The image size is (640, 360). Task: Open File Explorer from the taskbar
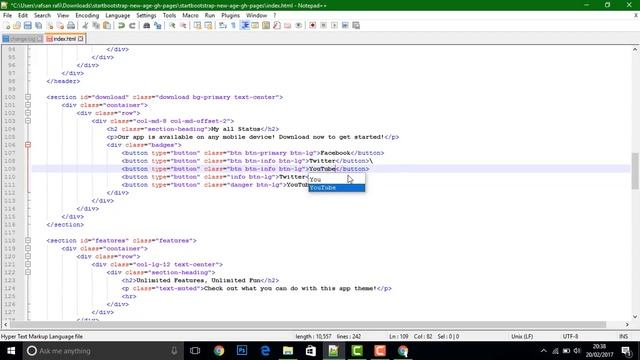point(288,351)
